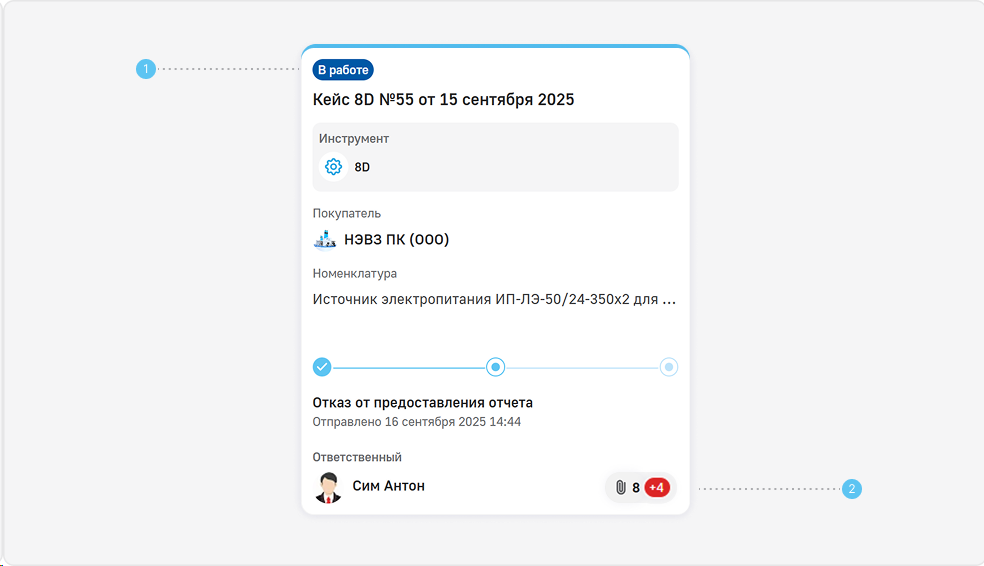Click the "Инструмент" section heading
This screenshot has height=566, width=984.
pyautogui.click(x=354, y=139)
